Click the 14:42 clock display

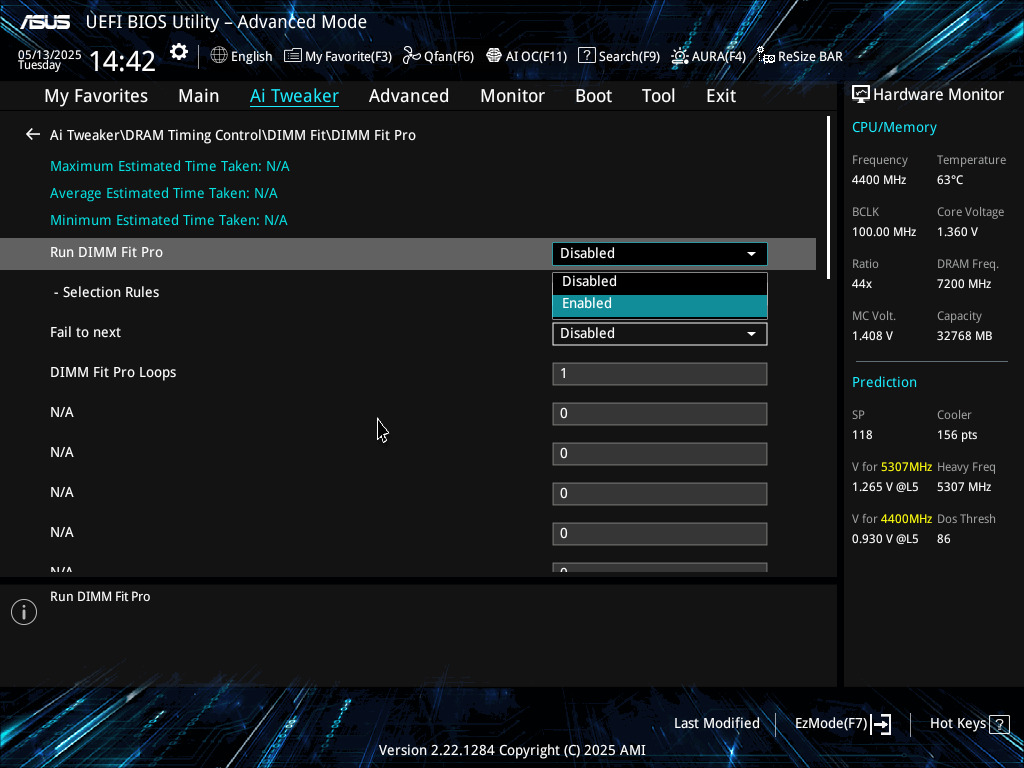pyautogui.click(x=122, y=61)
